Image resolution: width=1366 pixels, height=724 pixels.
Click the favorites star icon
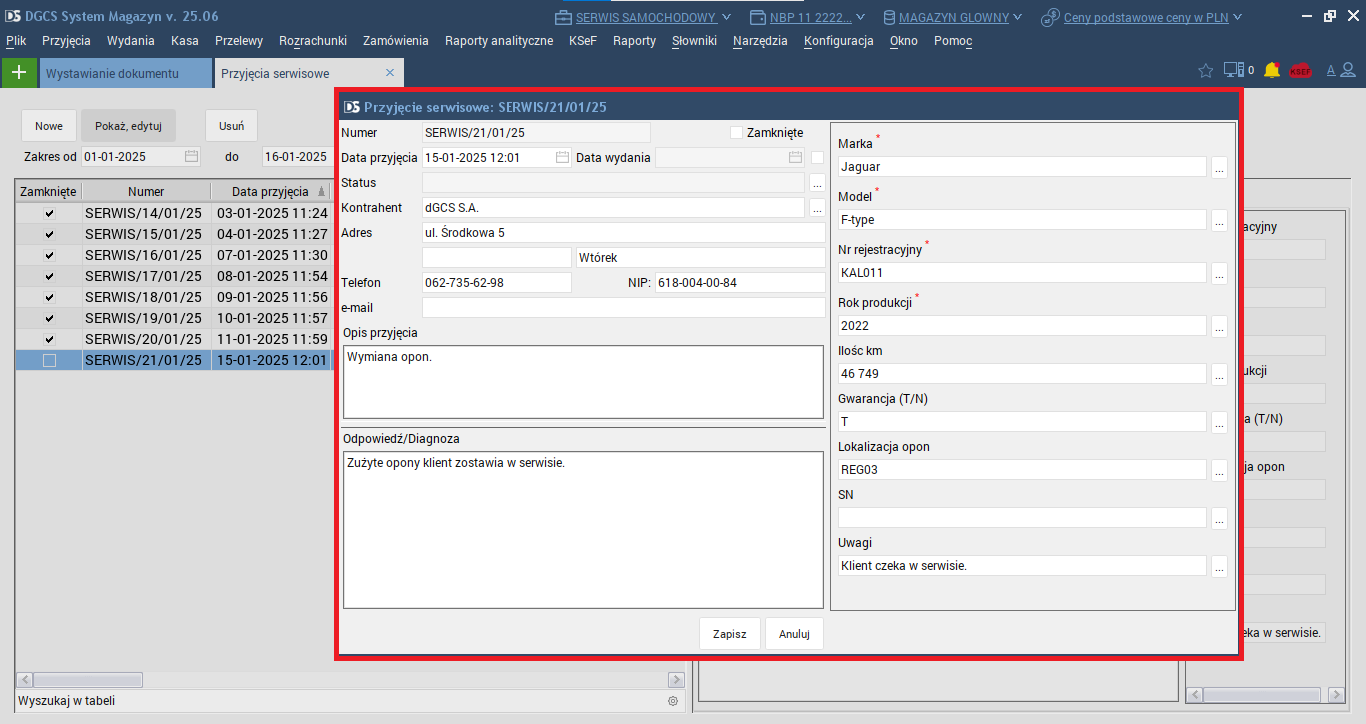pyautogui.click(x=1205, y=70)
